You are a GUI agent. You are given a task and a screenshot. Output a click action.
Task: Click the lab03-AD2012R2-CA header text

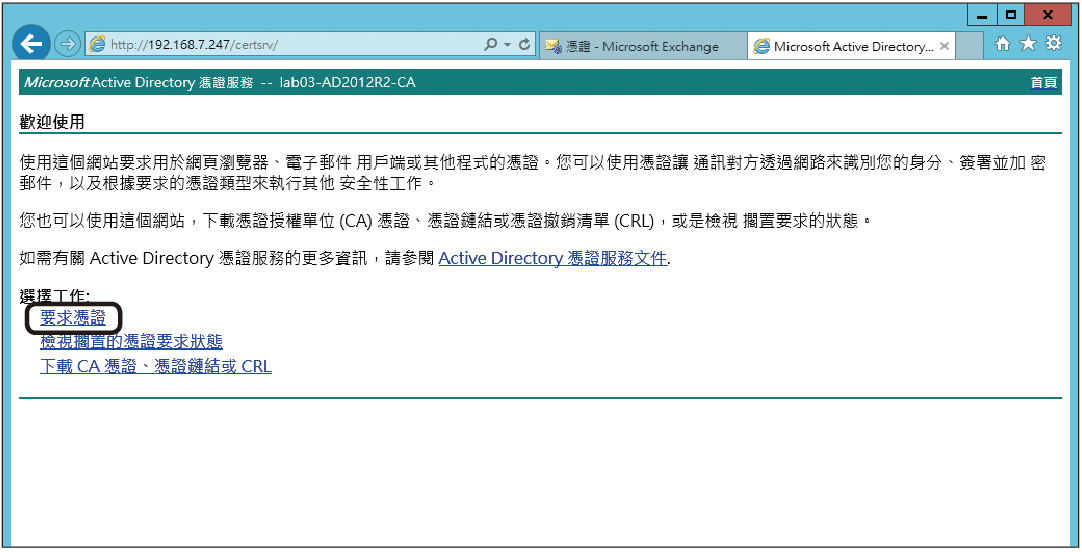348,83
